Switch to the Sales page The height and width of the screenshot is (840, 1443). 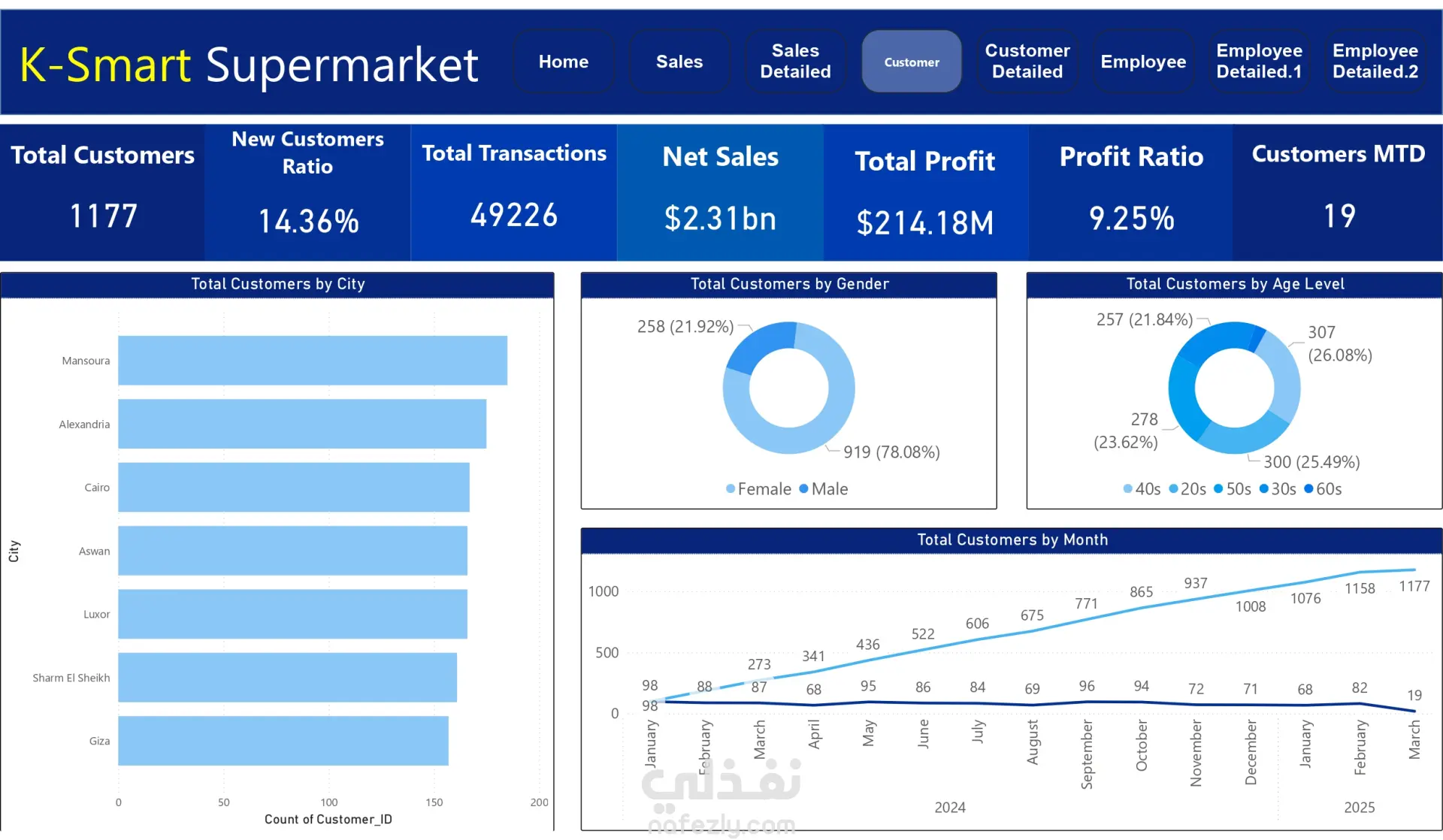coord(679,62)
